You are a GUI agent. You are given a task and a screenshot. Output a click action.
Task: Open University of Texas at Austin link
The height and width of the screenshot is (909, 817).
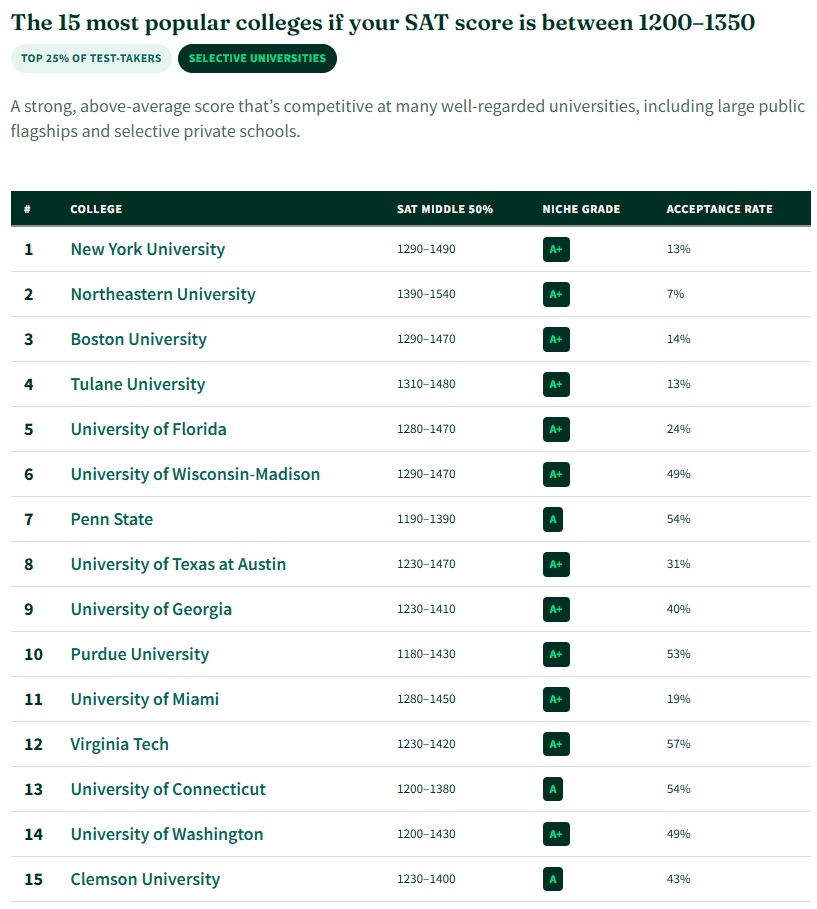click(x=178, y=565)
